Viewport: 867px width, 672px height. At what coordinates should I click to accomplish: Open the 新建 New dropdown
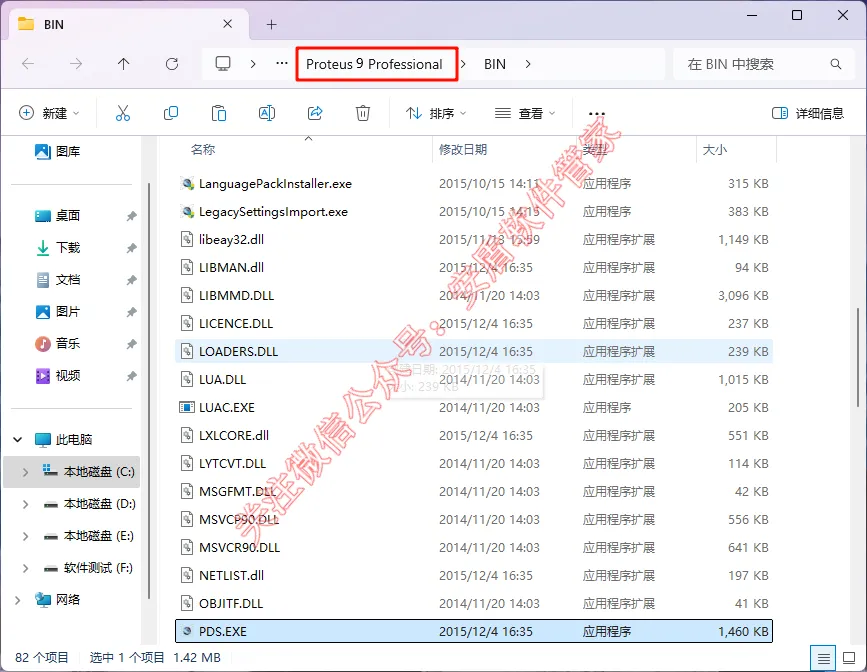(49, 113)
